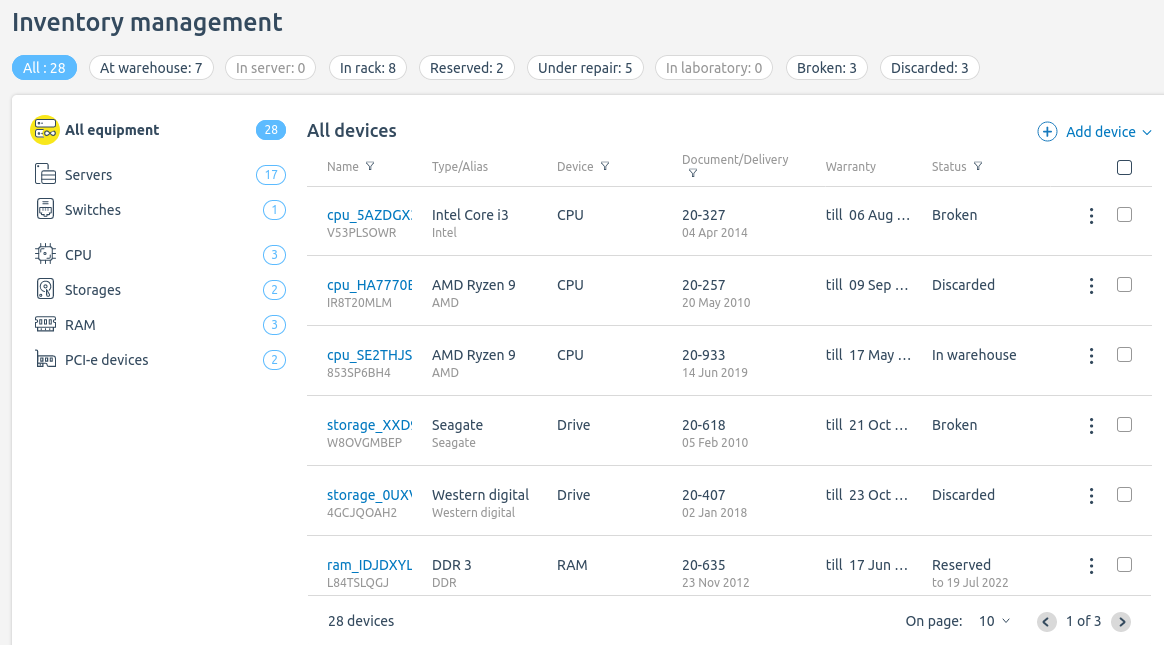Open the ram_IDJDXYL device link
The width and height of the screenshot is (1164, 645).
coord(370,565)
